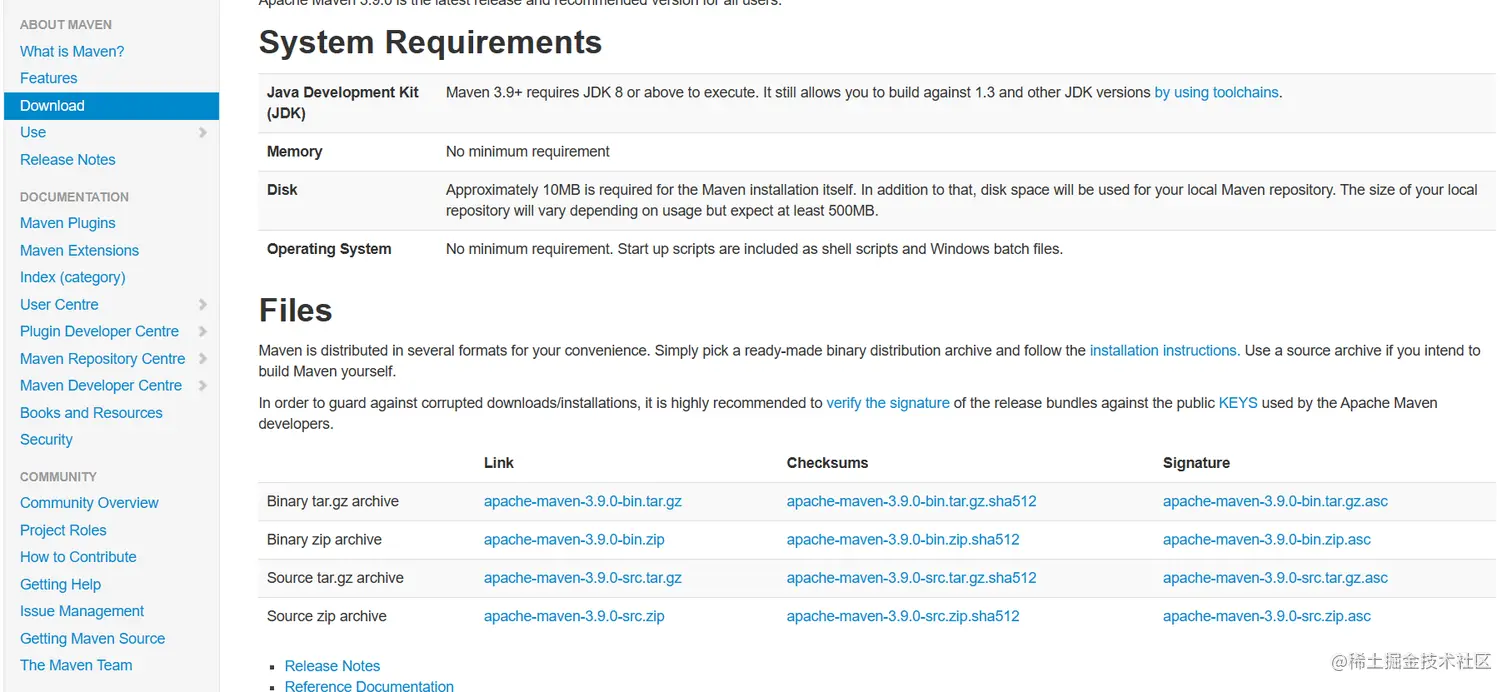Viewport: 1512px width, 692px height.
Task: Open Release Notes below Files table
Action: (332, 666)
